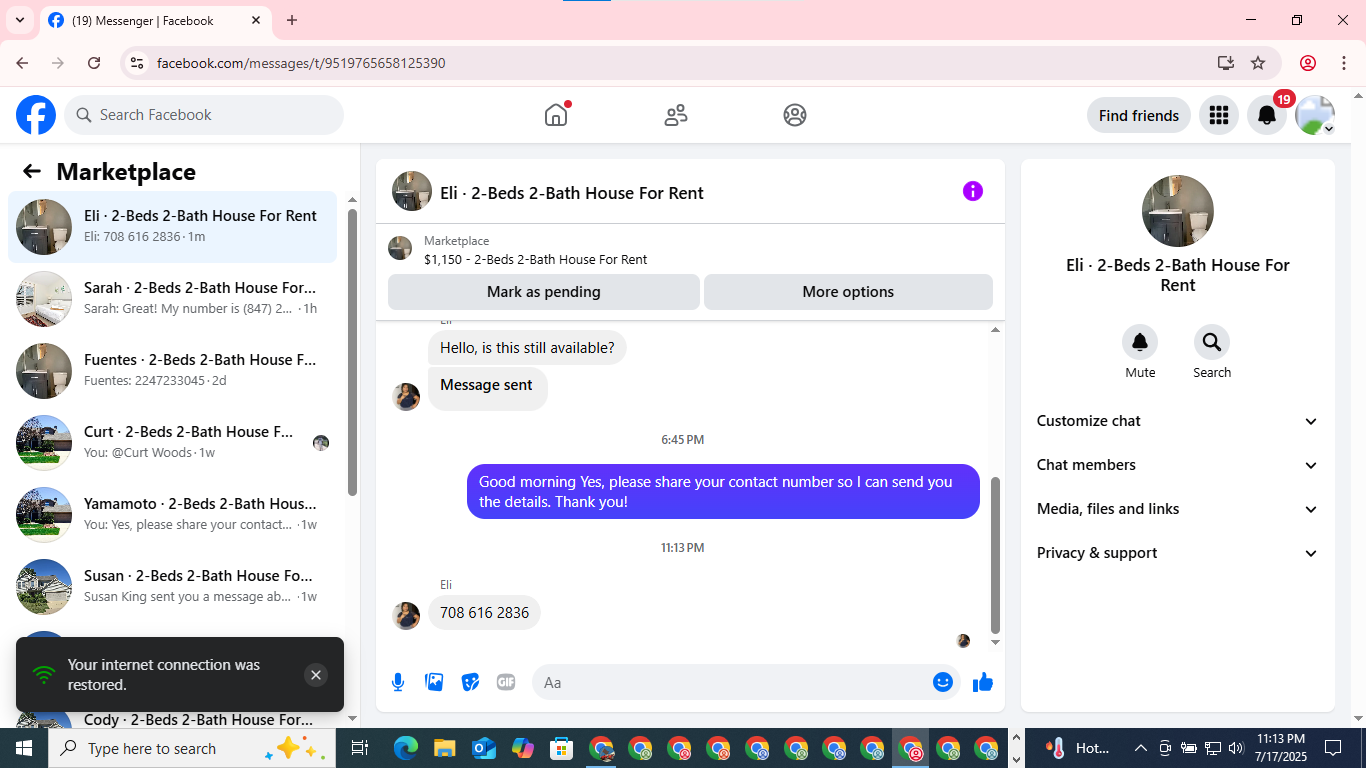Click the attach photo icon
This screenshot has height=768, width=1366.
(x=434, y=682)
